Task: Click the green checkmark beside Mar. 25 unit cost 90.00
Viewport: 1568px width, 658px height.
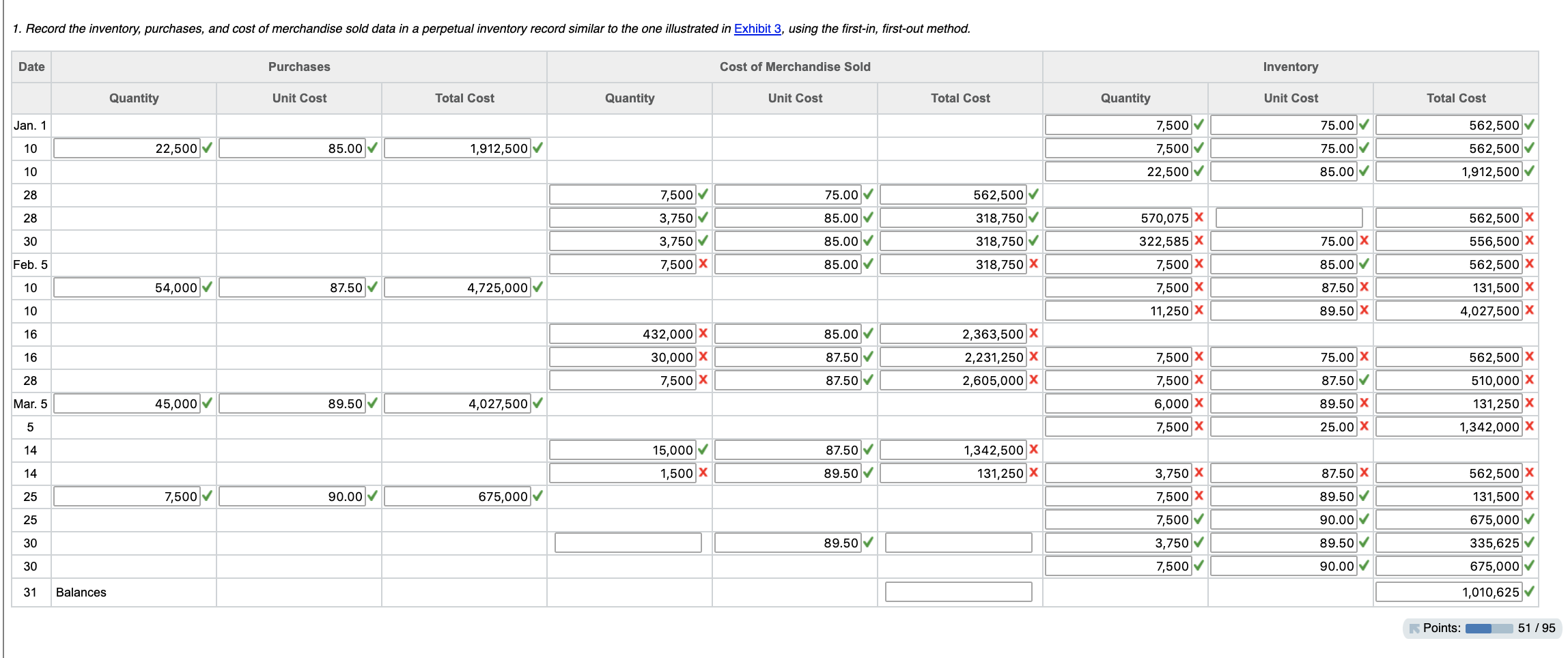Action: [x=1364, y=519]
